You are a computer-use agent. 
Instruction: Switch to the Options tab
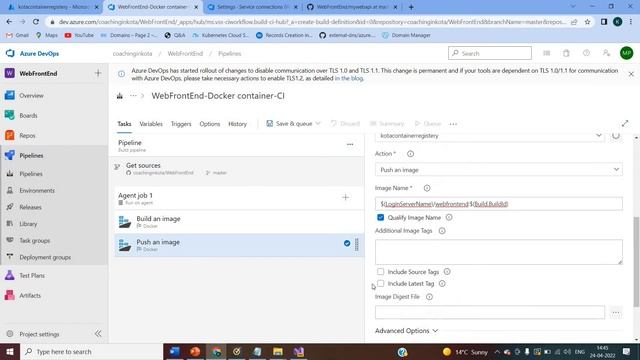click(x=209, y=124)
